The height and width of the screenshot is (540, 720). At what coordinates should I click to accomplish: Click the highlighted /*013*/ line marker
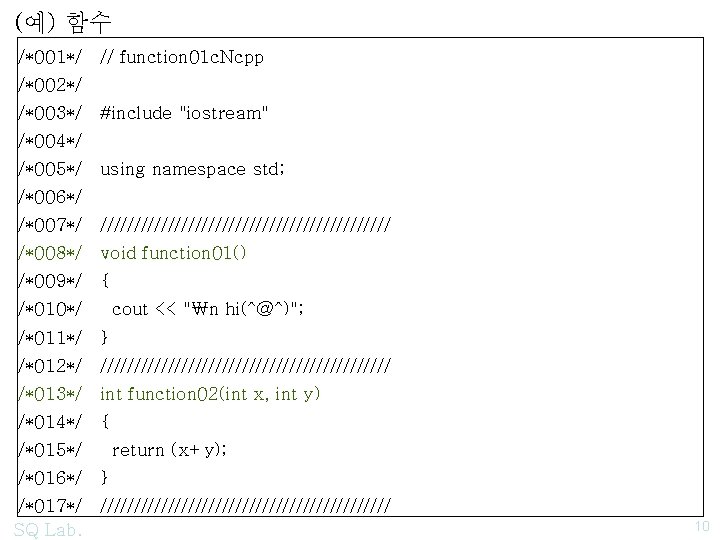pos(49,394)
